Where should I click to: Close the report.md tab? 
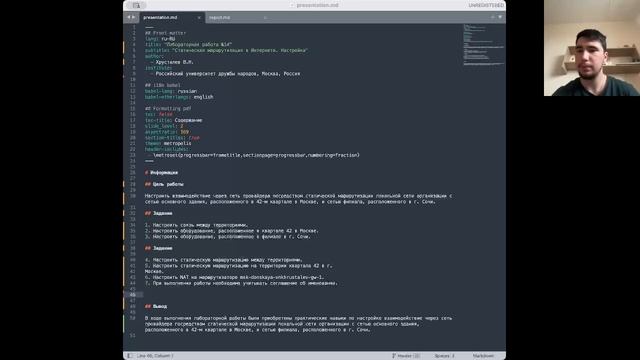(x=265, y=18)
